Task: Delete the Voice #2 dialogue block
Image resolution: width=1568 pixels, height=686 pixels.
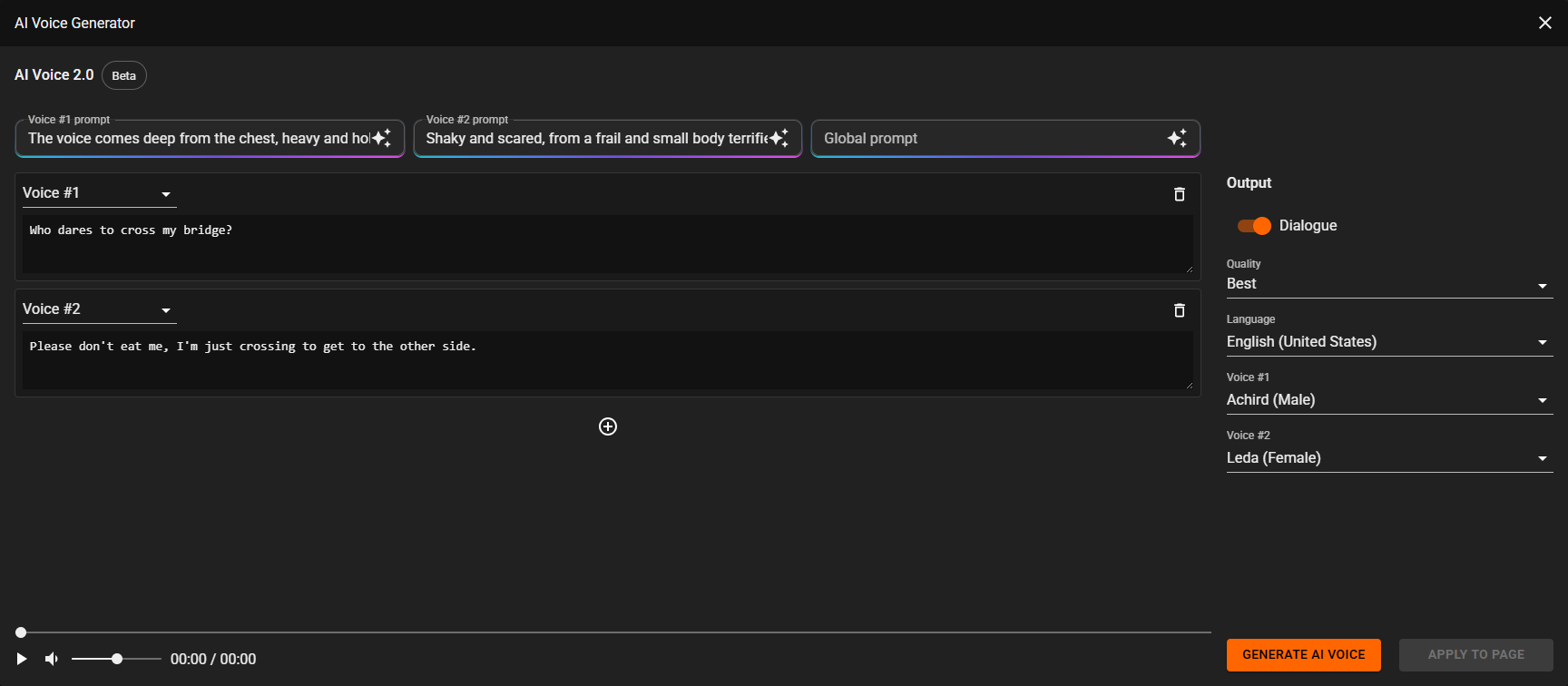Action: click(1180, 310)
